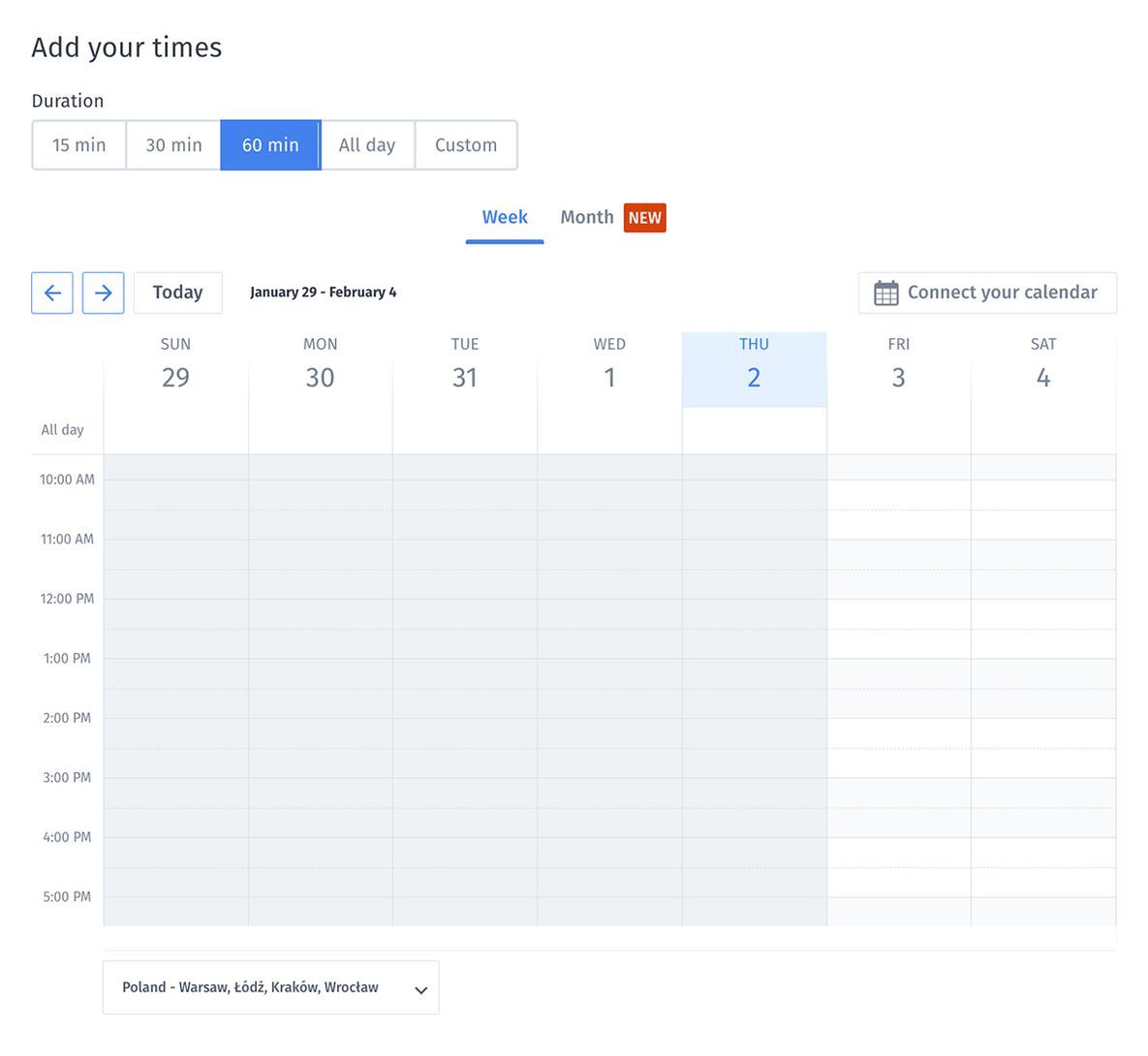Viewport: 1148px width, 1056px height.
Task: Expand timezone list using chevron arrow
Action: [x=420, y=989]
